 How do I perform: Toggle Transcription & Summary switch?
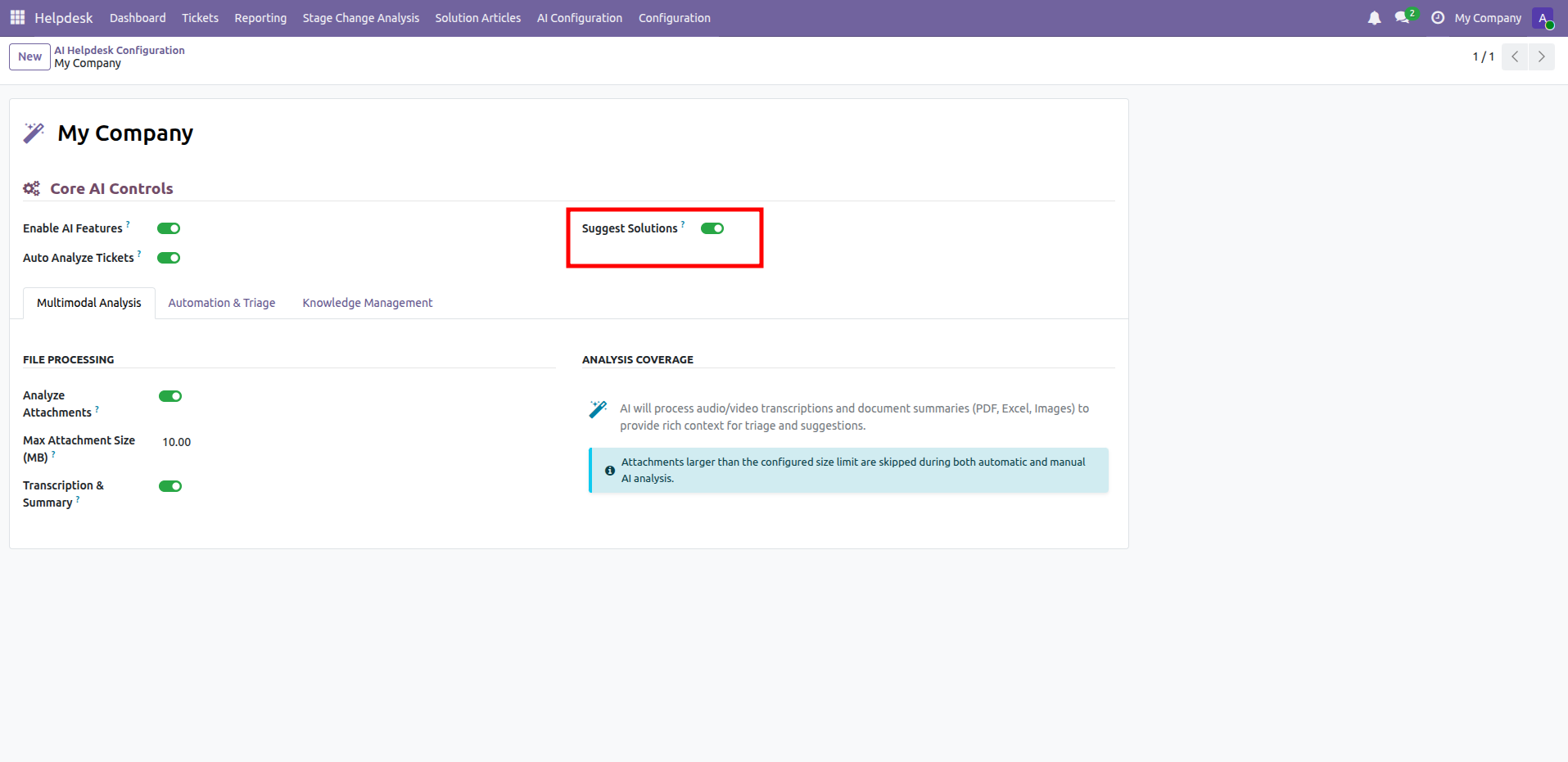[x=170, y=486]
